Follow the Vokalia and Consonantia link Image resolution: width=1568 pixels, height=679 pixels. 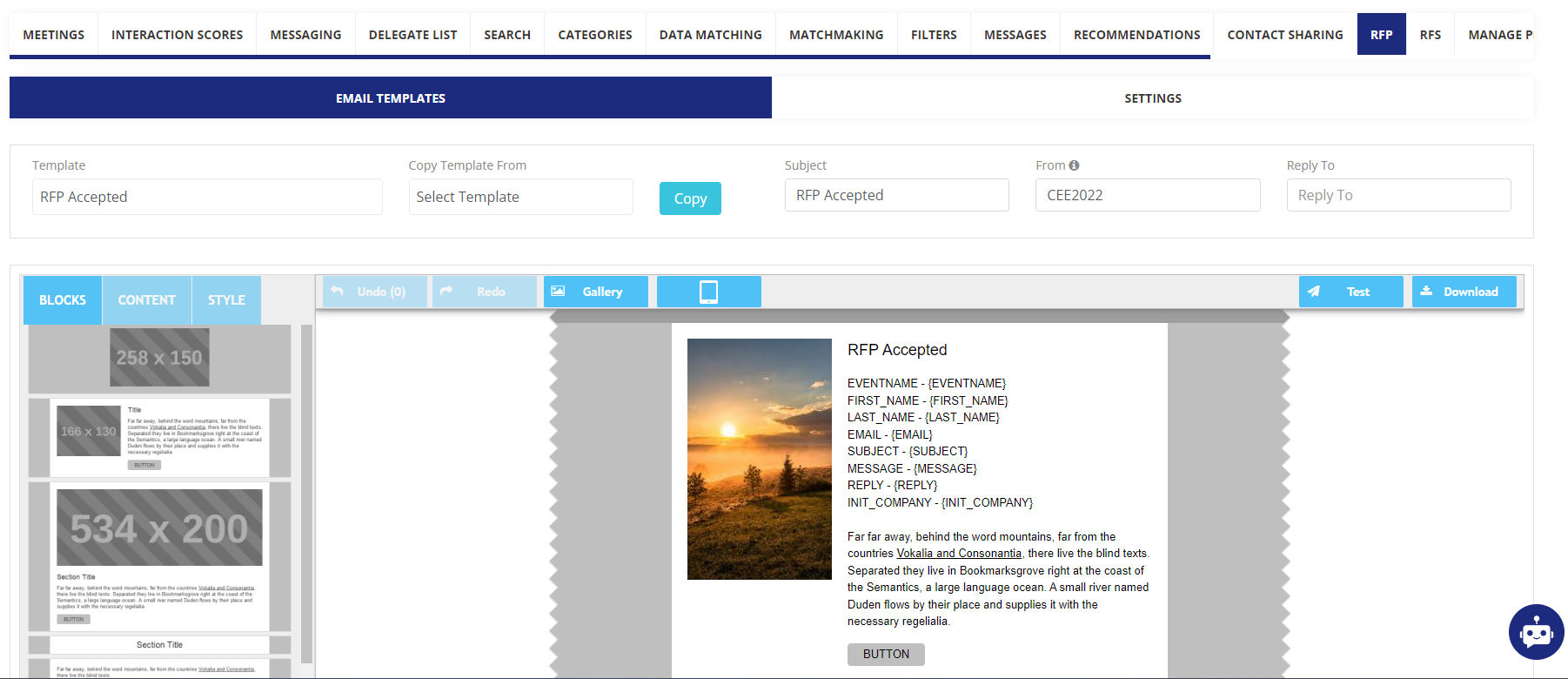coord(959,554)
